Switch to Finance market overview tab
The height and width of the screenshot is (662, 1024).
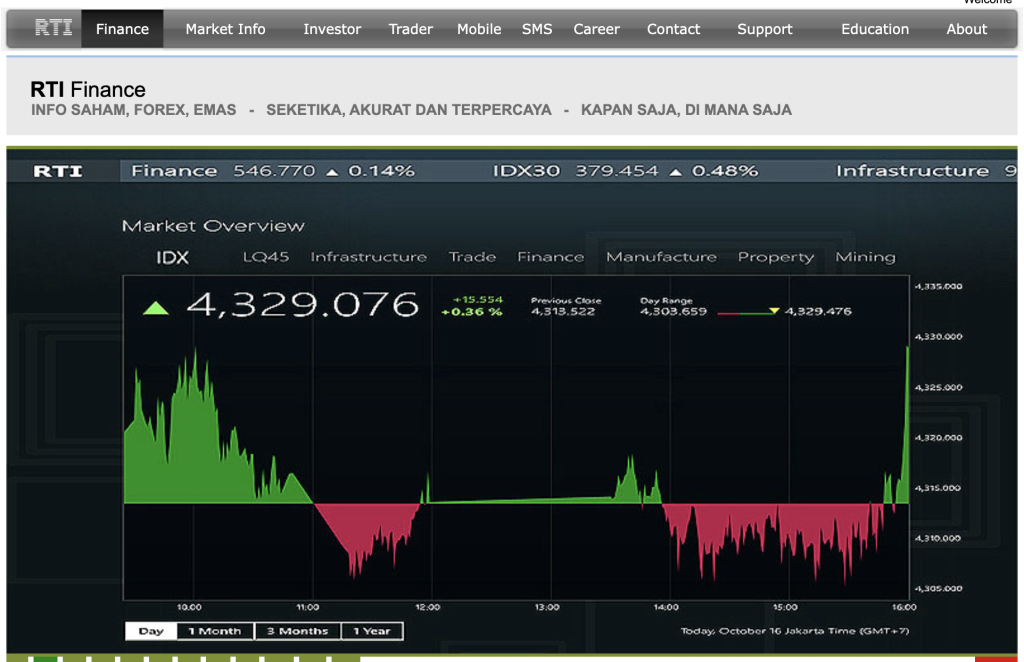tap(551, 257)
